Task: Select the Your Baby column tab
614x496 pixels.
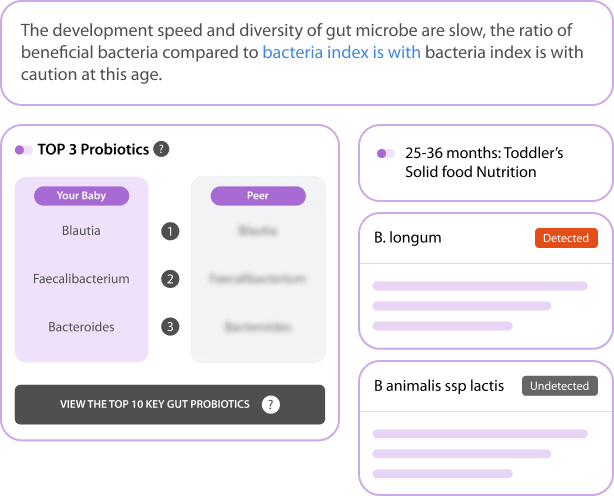Action: pyautogui.click(x=81, y=196)
